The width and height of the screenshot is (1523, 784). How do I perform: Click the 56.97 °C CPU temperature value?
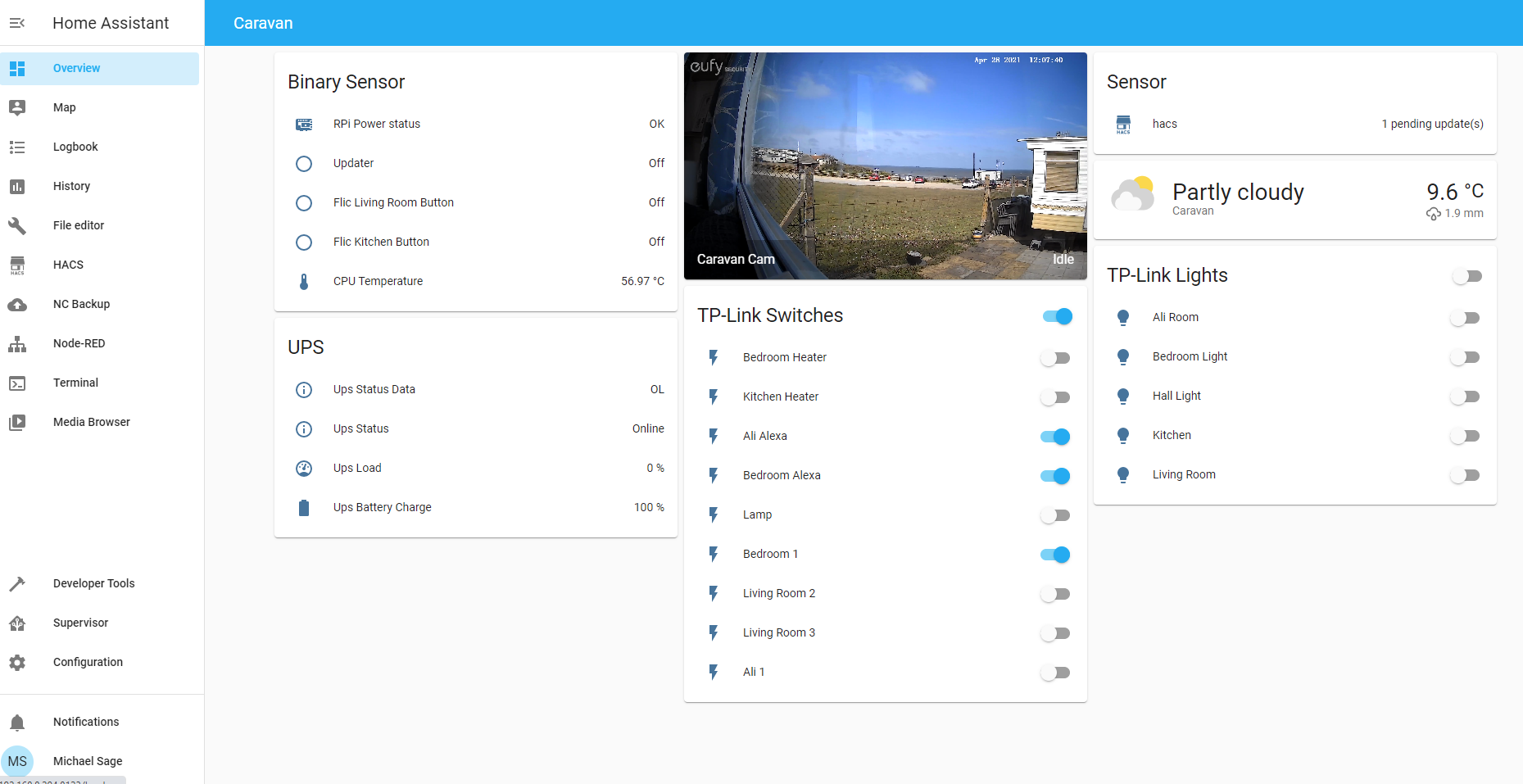pos(642,281)
